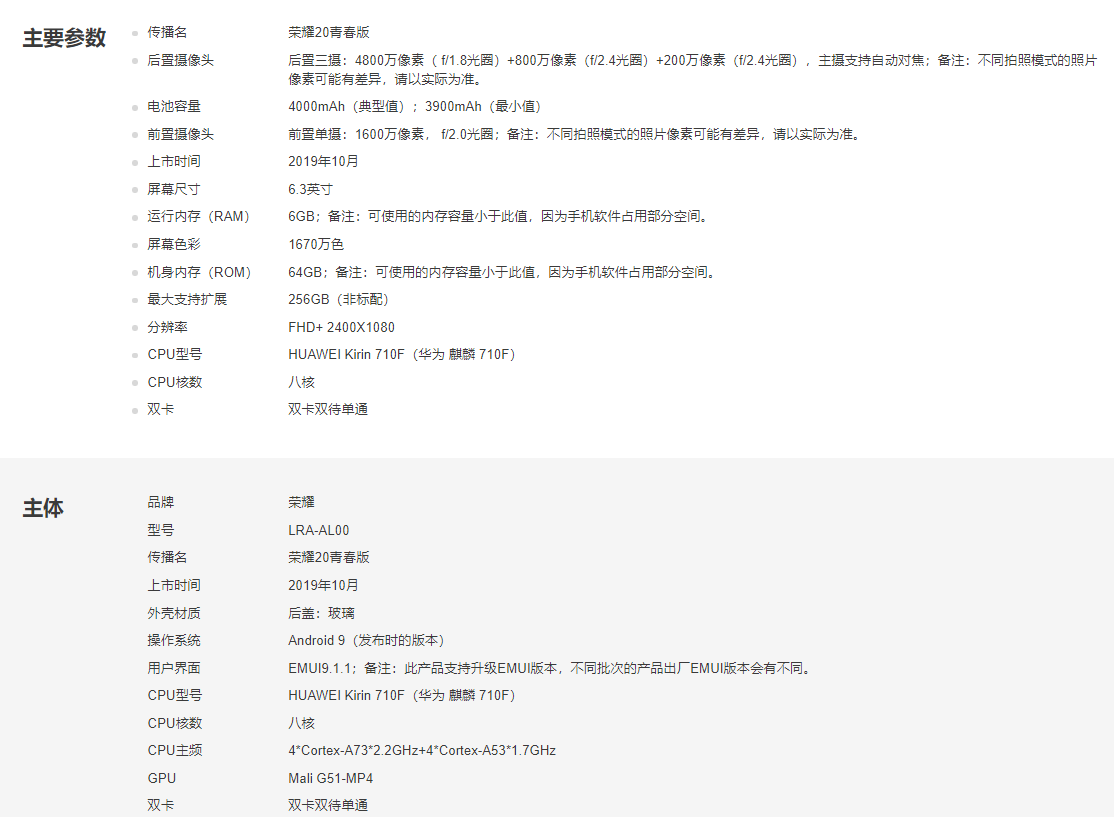Select 八核 value in 主要参数 section
Viewport: 1114px width, 817px height.
(301, 382)
